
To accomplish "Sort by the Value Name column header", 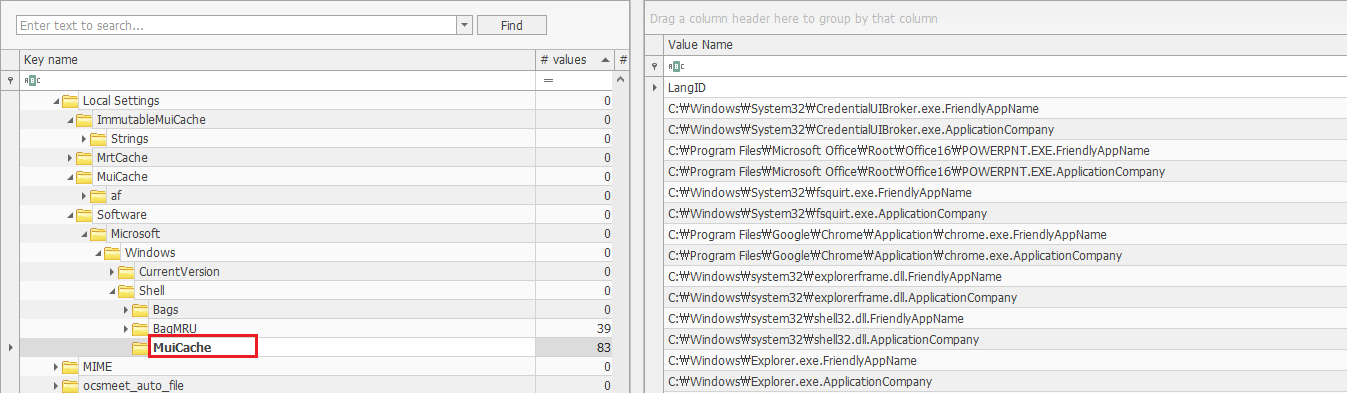I will tap(1005, 45).
